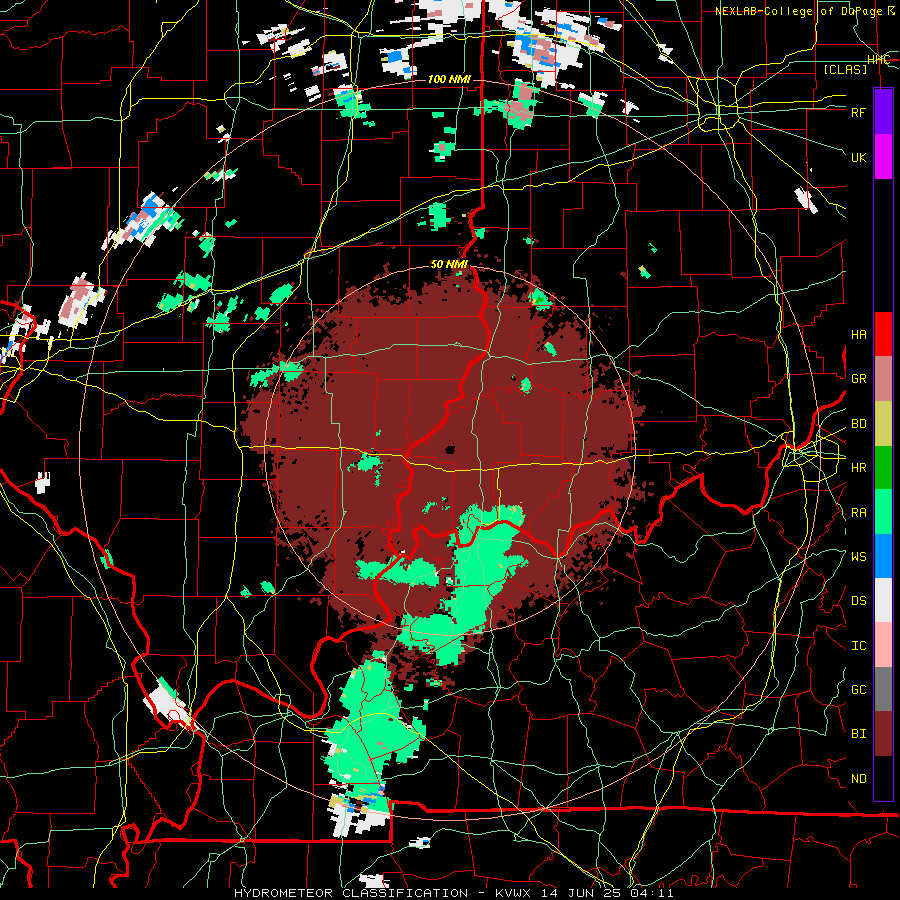Click the RA rain legend swatch
The width and height of the screenshot is (900, 900).
[883, 512]
